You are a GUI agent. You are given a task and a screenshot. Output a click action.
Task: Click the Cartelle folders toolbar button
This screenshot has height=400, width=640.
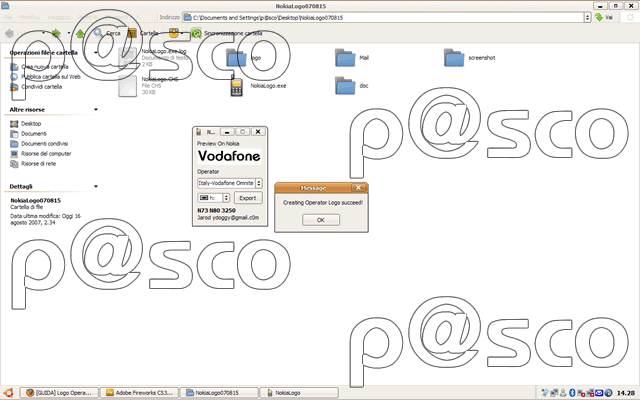(143, 33)
